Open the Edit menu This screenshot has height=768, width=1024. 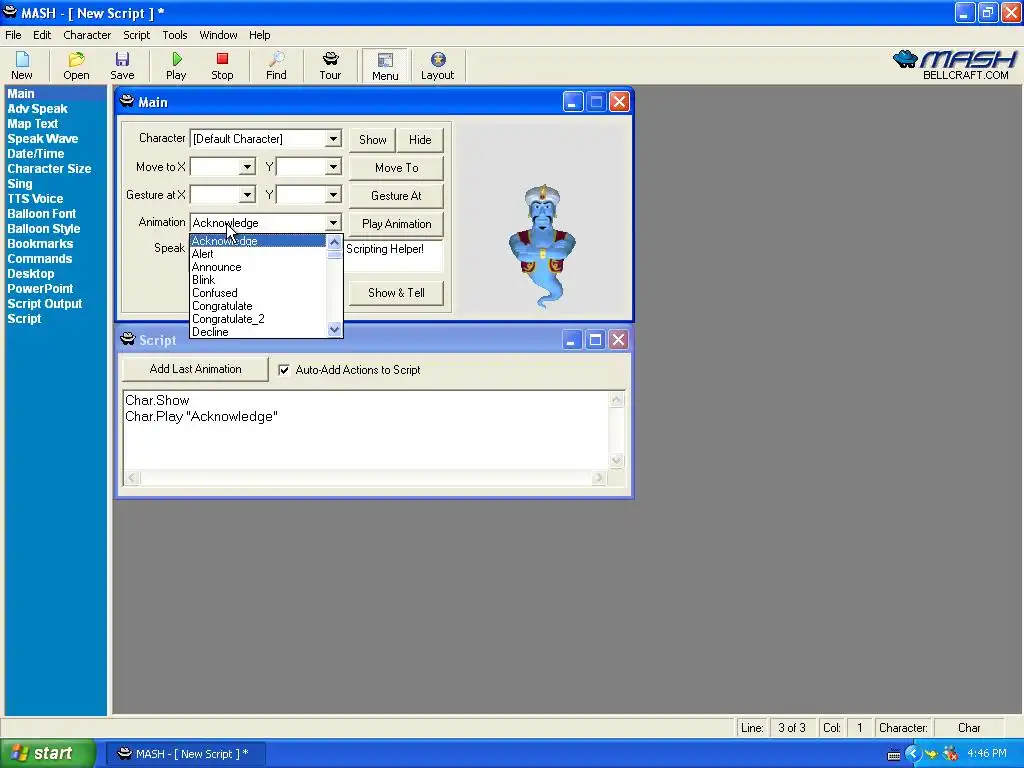coord(42,35)
